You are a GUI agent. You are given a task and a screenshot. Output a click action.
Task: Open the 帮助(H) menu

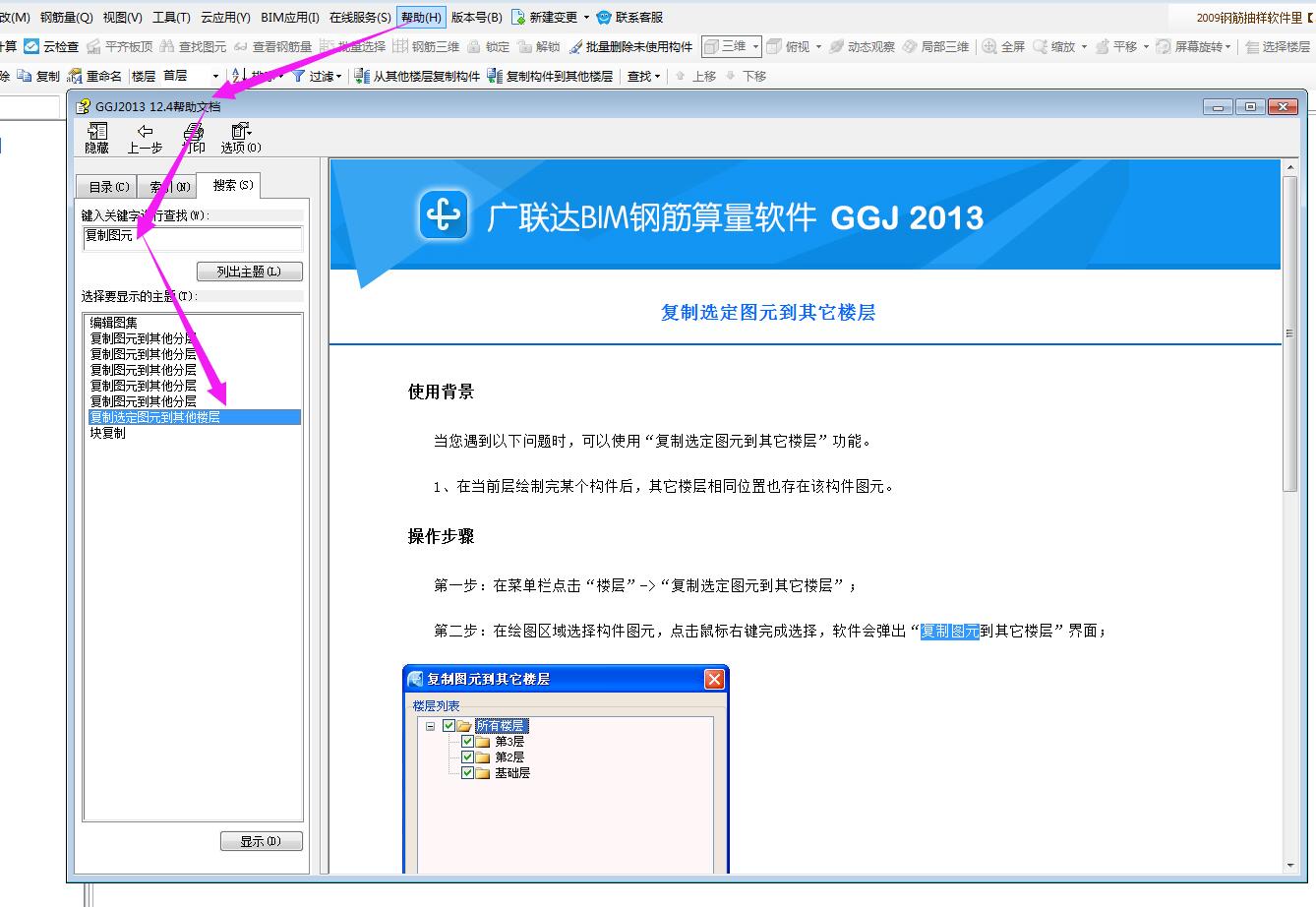click(421, 17)
